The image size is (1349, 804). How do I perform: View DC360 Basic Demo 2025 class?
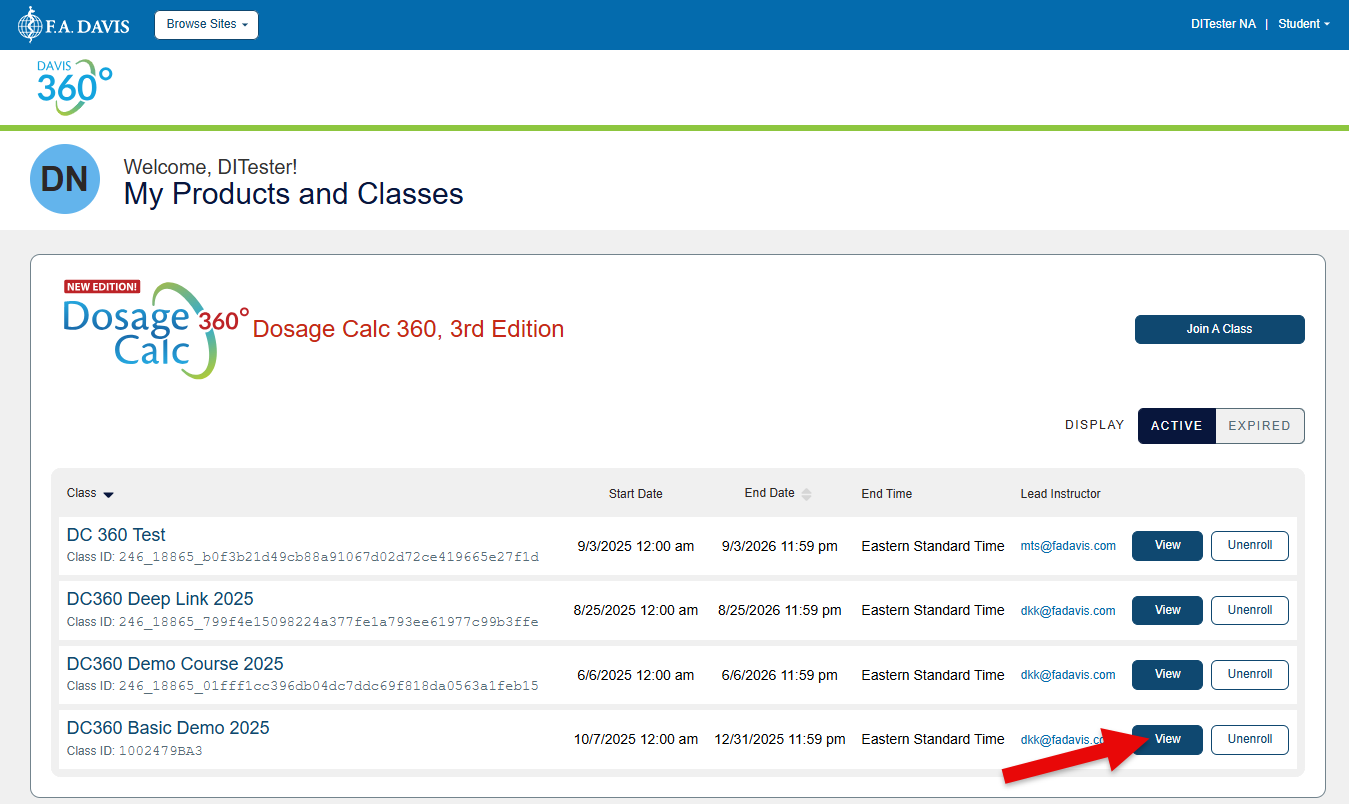(1167, 740)
